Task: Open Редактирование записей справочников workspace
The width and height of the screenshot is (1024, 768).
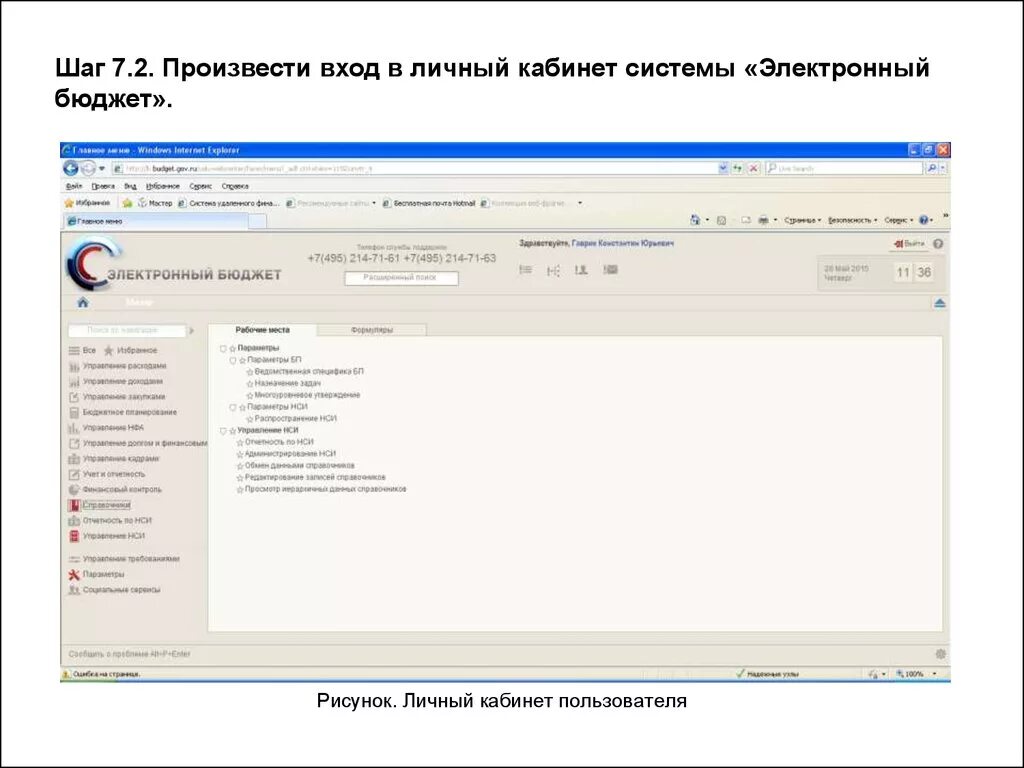Action: point(315,477)
